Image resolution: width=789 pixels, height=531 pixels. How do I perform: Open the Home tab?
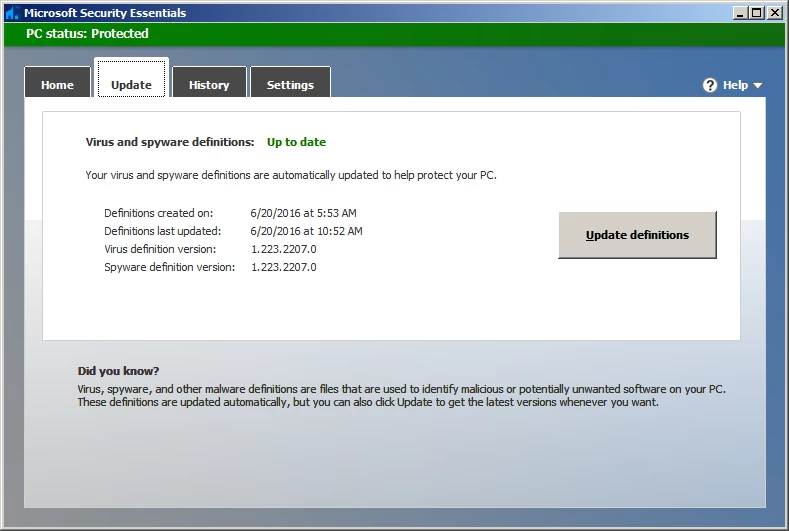click(57, 82)
